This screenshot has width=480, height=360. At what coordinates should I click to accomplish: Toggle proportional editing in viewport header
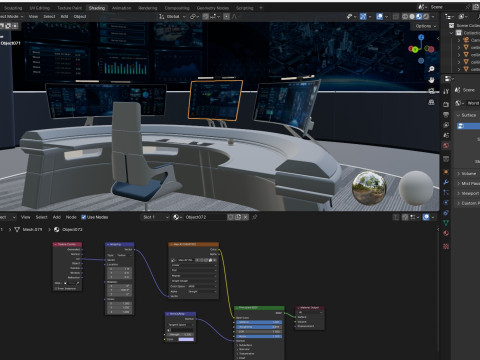point(226,16)
